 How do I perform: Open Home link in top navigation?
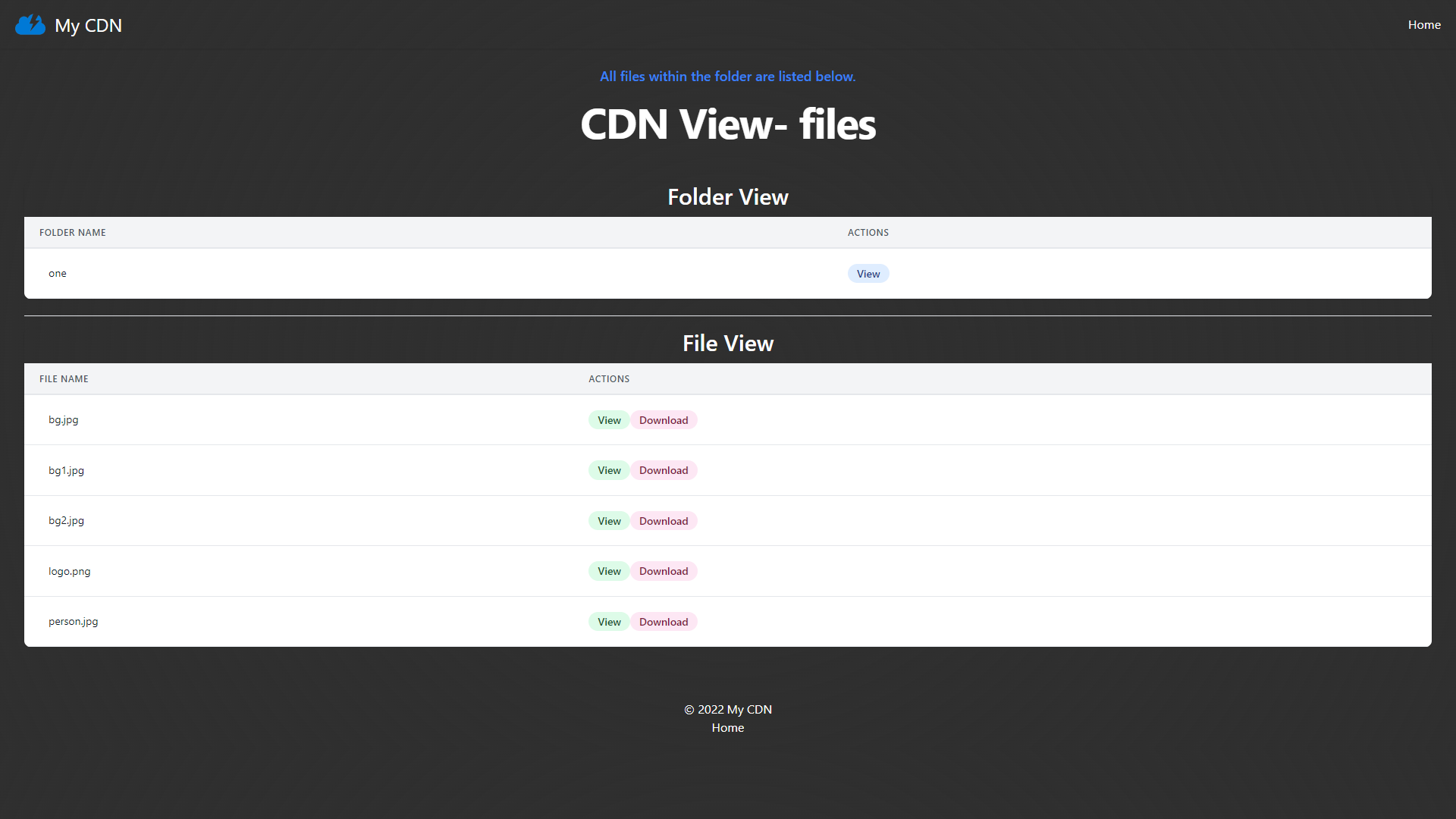[x=1424, y=25]
